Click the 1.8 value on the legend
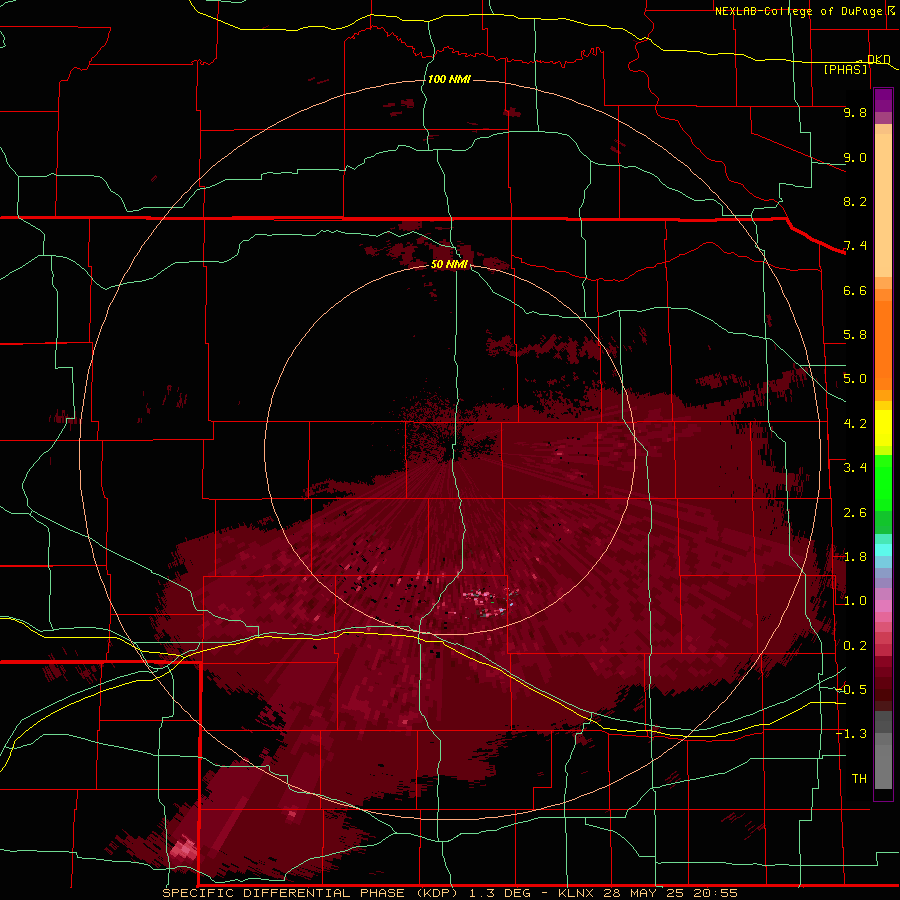The width and height of the screenshot is (900, 900). coord(855,557)
